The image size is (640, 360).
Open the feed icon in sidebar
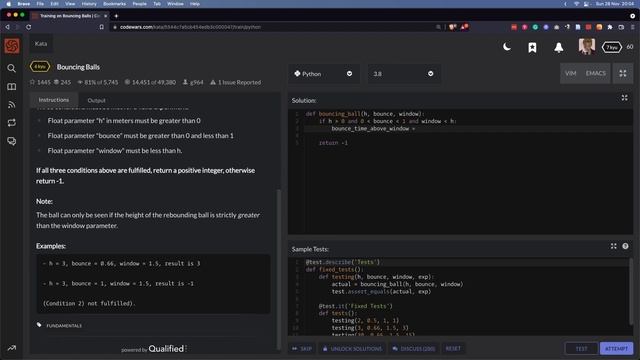tap(11, 105)
